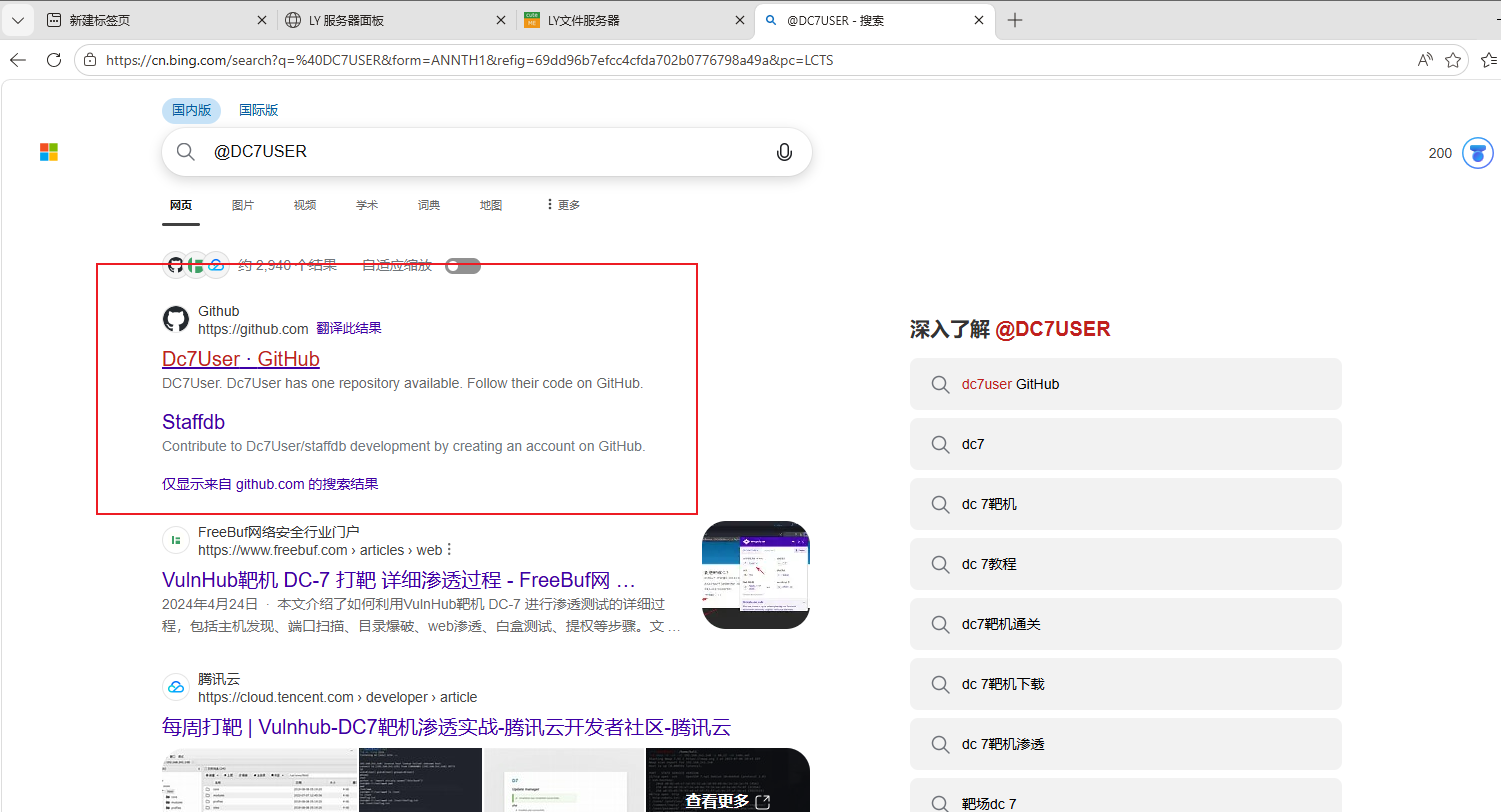
Task: Search the related query dc7靶机通关
Action: click(x=1126, y=624)
